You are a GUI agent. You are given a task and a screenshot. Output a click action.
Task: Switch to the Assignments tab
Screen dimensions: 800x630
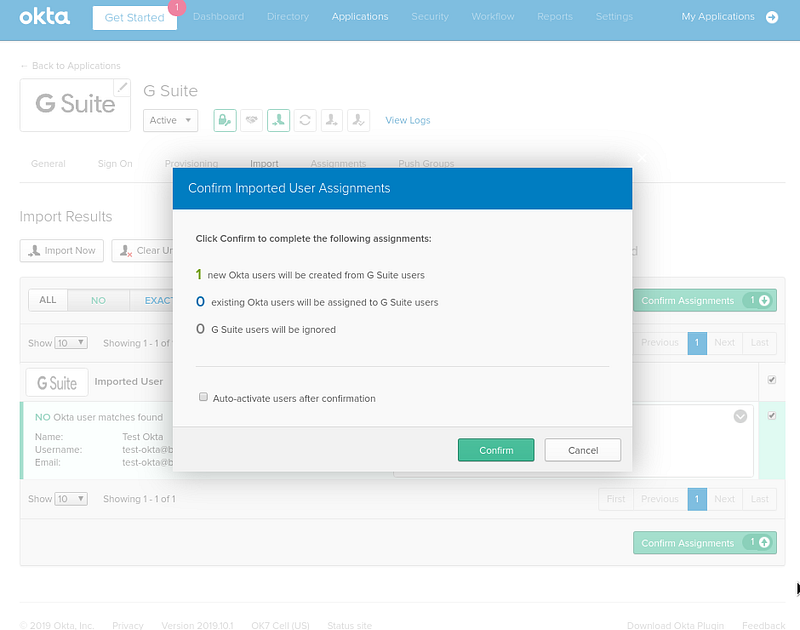[338, 164]
